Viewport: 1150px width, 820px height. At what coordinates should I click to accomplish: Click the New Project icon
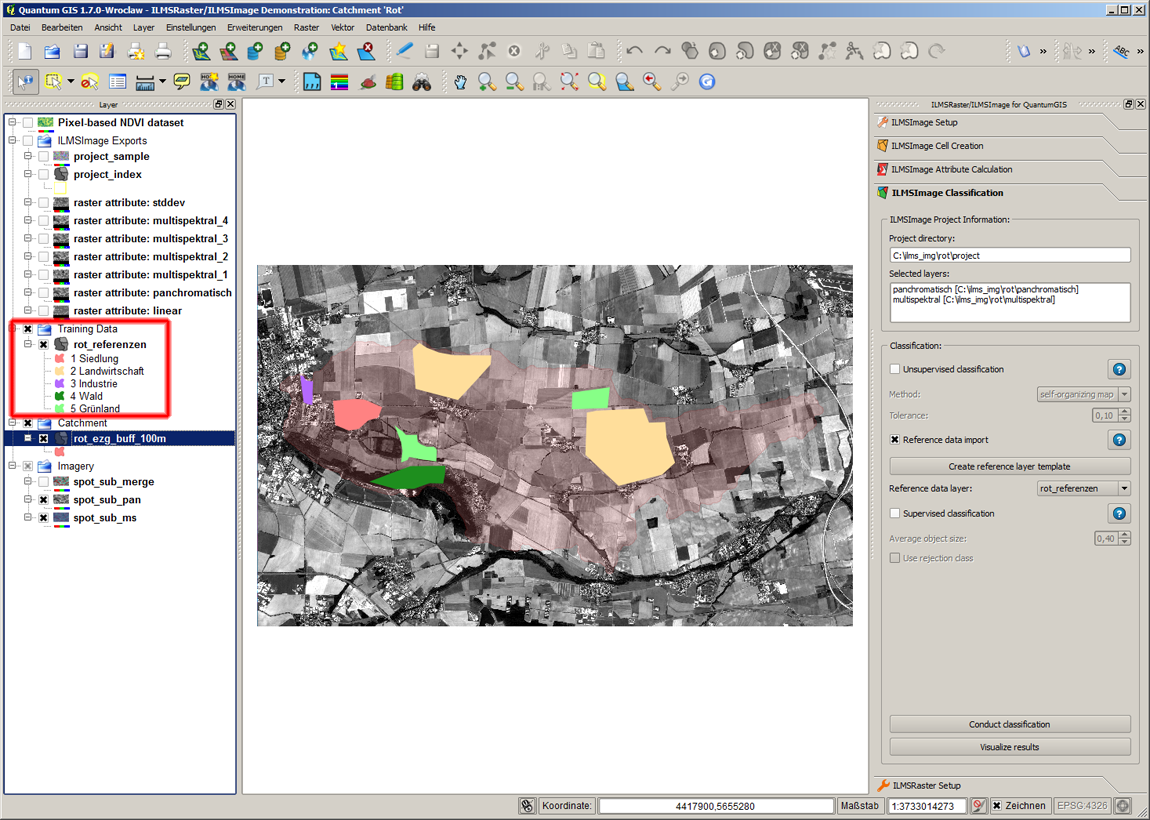coord(25,51)
